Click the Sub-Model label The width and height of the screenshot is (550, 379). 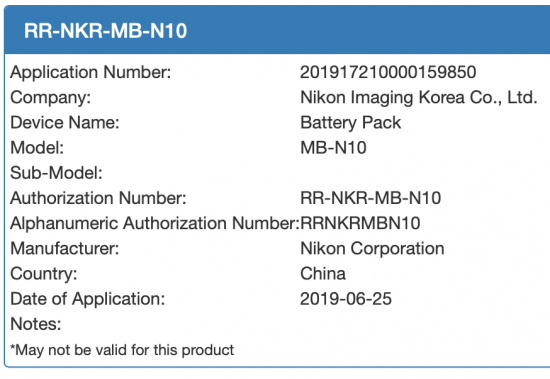point(56,173)
